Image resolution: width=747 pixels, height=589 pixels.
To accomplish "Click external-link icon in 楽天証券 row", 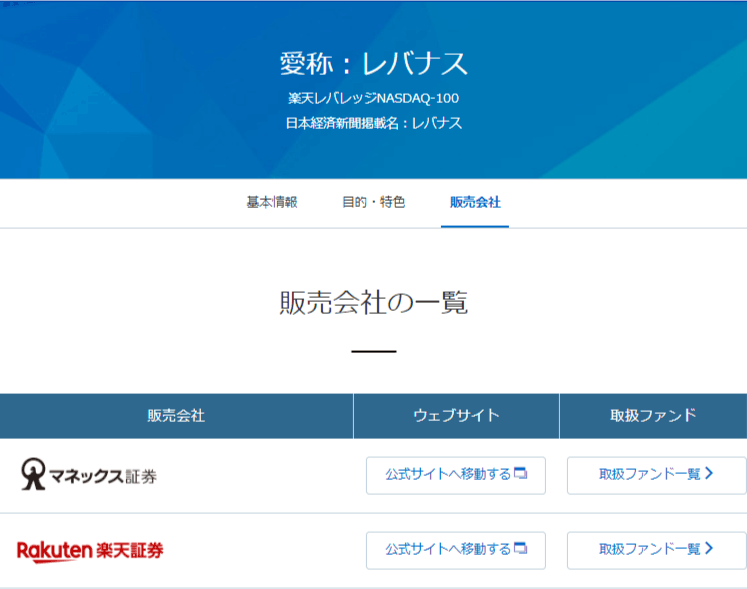I will pos(521,548).
